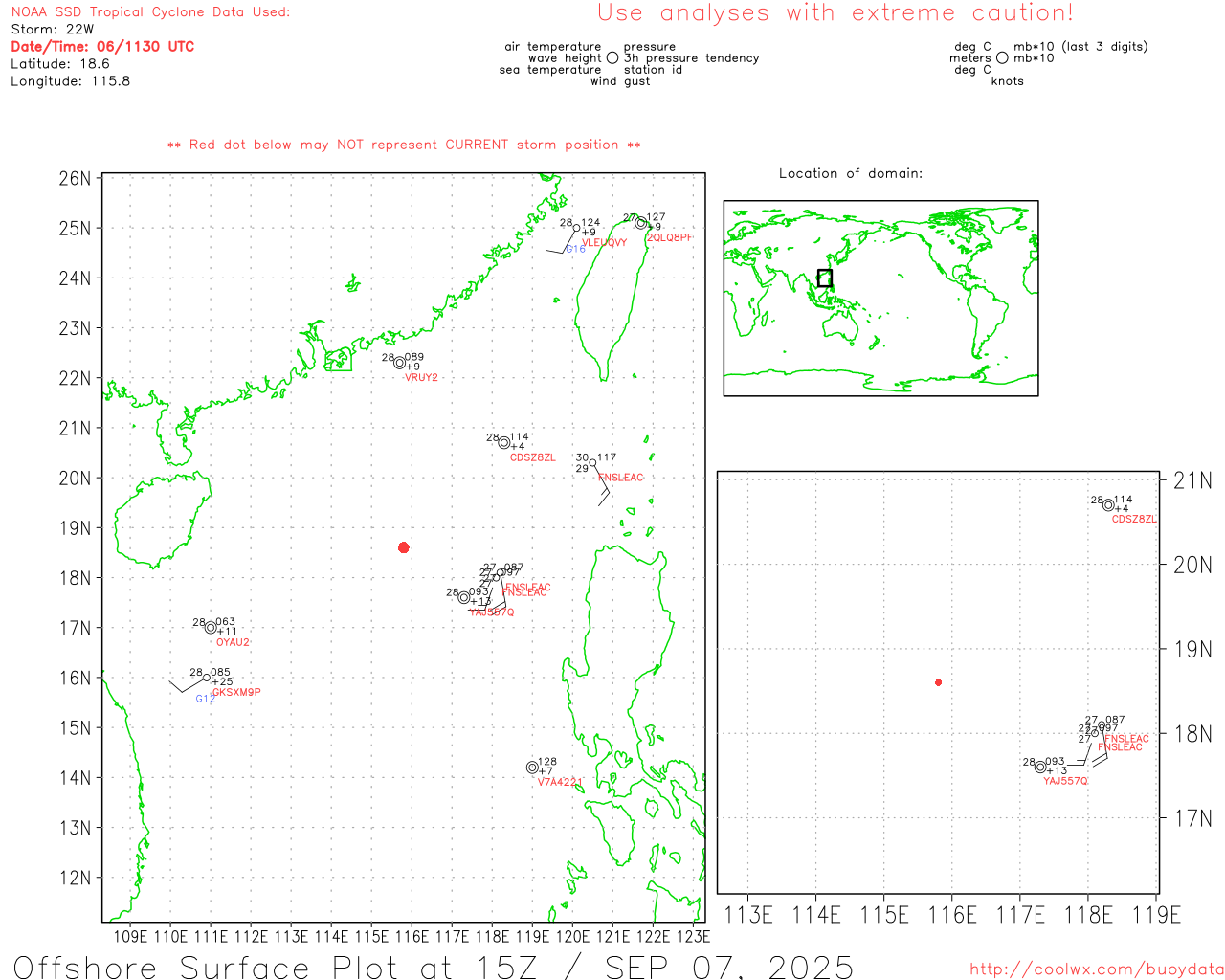The width and height of the screenshot is (1225, 980).
Task: Select station label OYAU2
Action: click(x=233, y=643)
